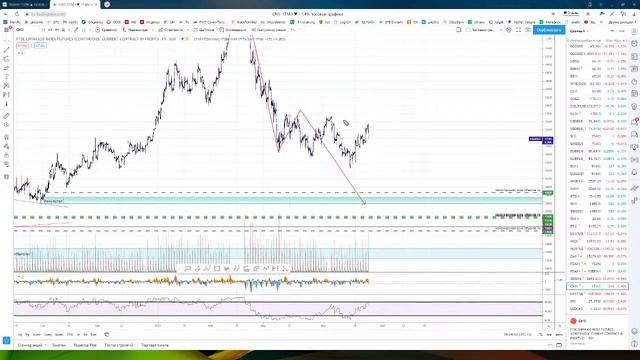Screen dimensions: 640x360
Task: Open the watchlist name dropdown
Action: (x=579, y=31)
